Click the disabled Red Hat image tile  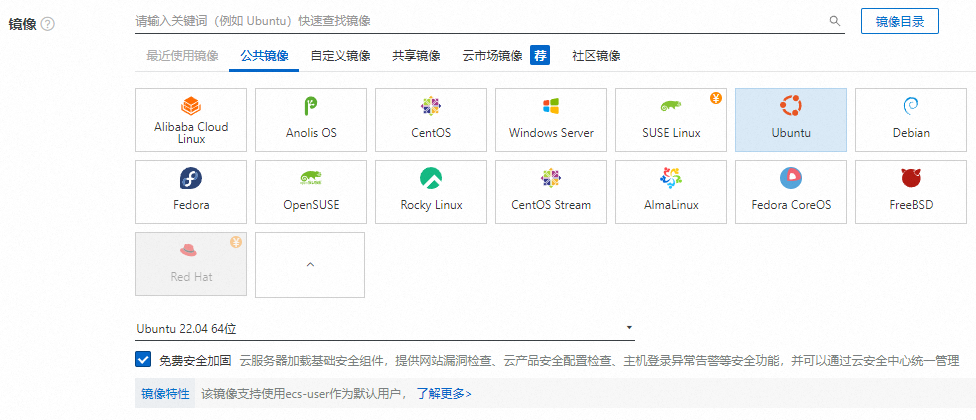tap(191, 264)
